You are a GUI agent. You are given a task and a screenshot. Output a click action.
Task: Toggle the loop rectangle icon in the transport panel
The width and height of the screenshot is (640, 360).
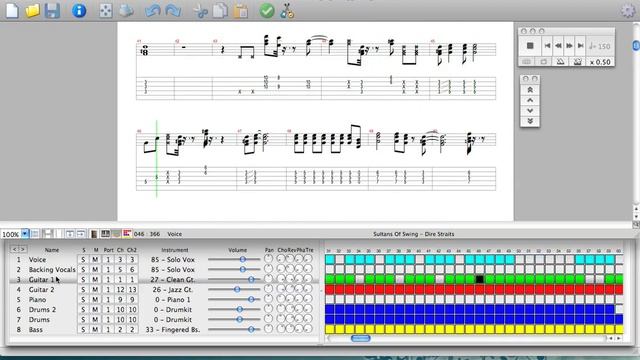click(x=544, y=62)
